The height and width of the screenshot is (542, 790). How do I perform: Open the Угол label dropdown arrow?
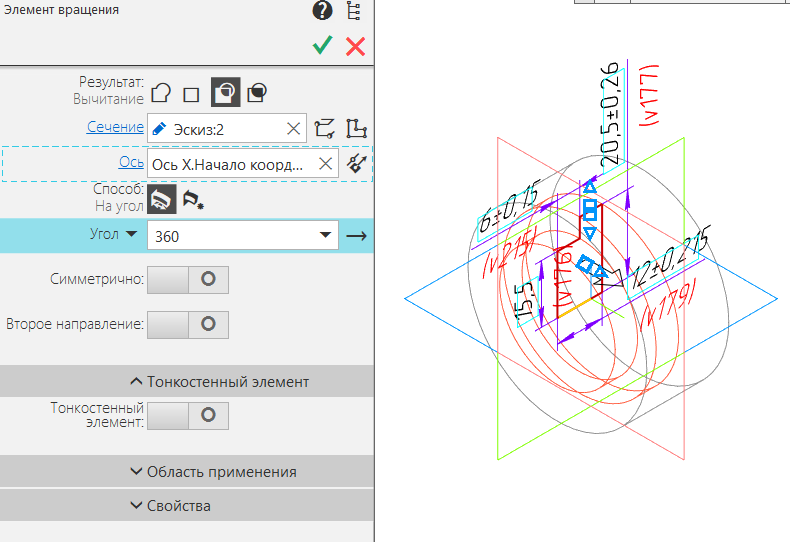pos(131,234)
